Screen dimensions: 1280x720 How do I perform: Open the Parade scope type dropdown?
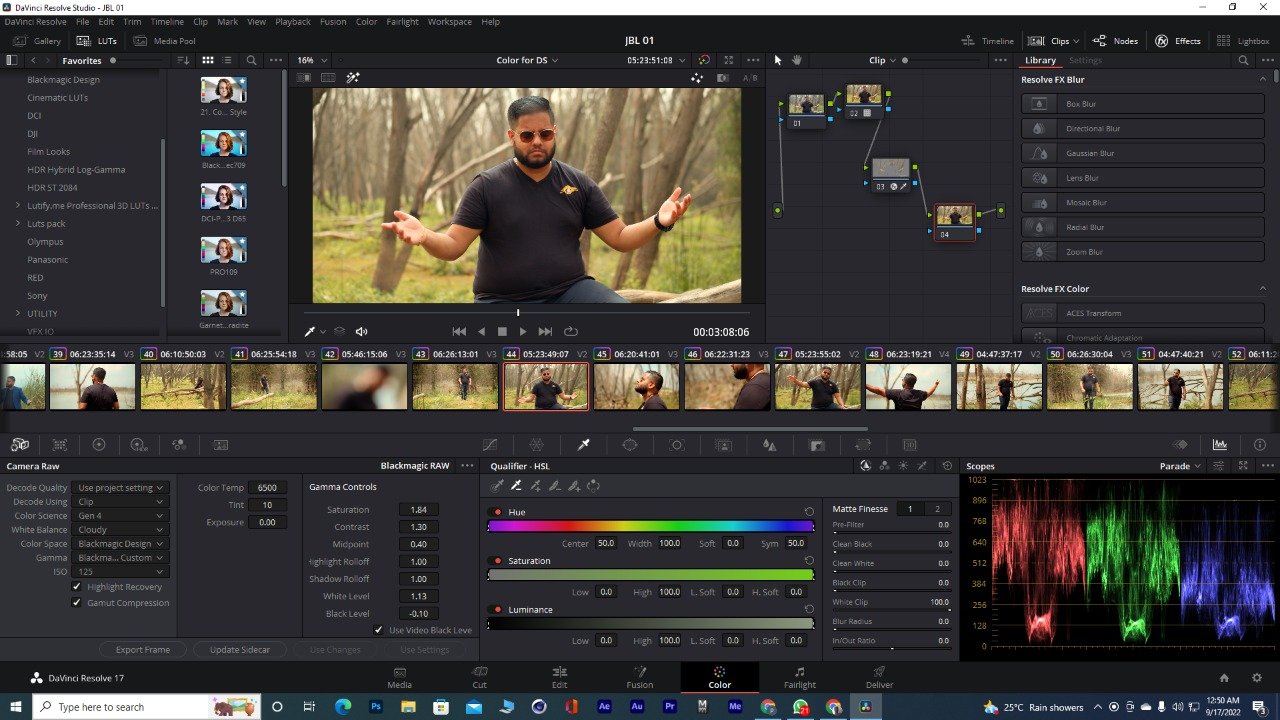(x=1180, y=466)
